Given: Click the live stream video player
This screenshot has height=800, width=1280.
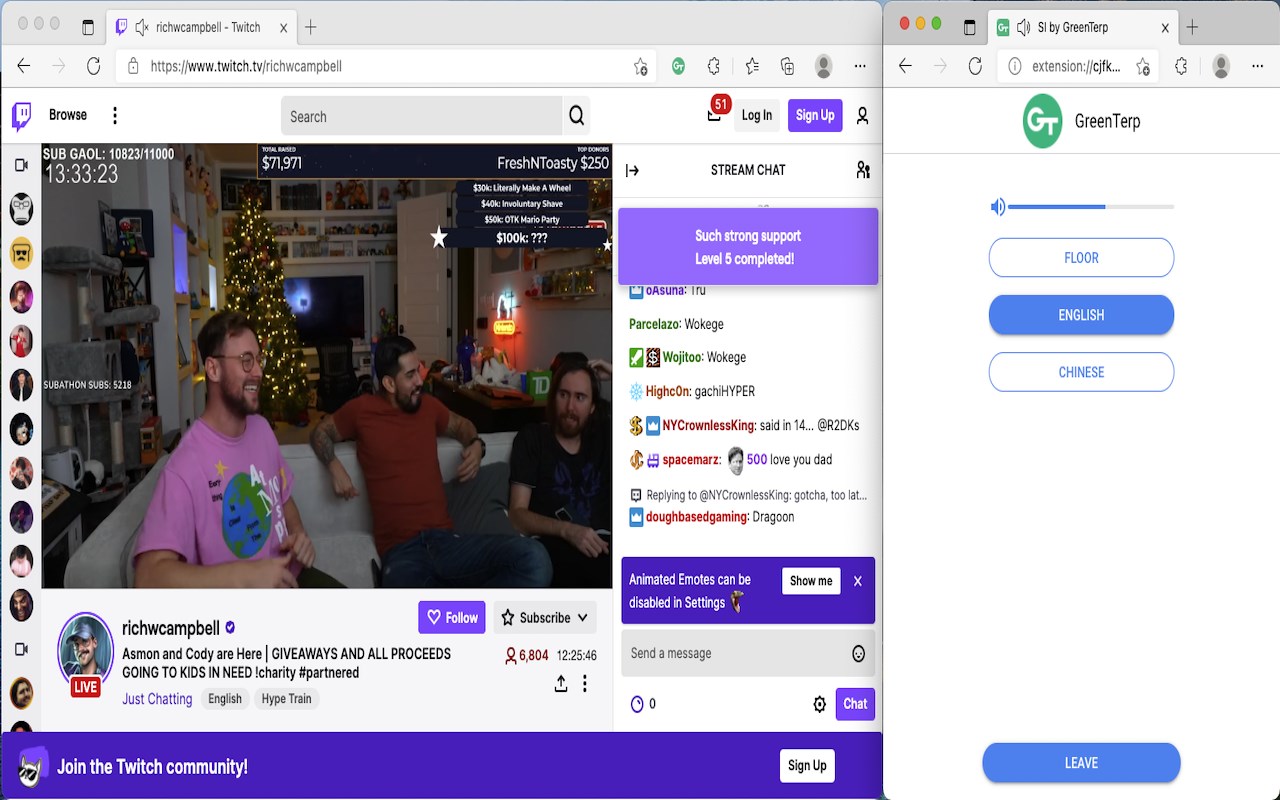Looking at the screenshot, I should (326, 366).
